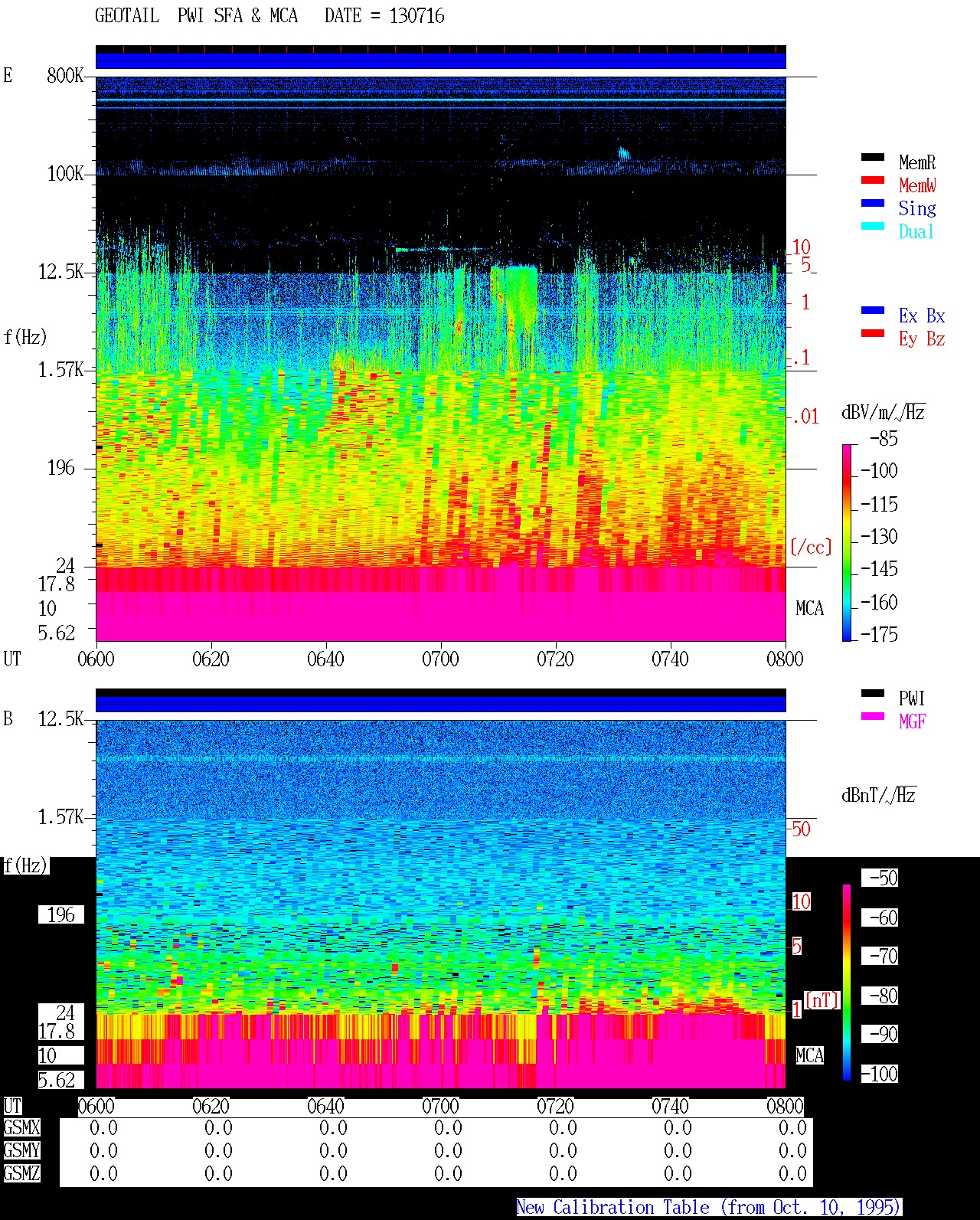980x1220 pixels.
Task: Click the GSMX row label
Action: coord(21,1127)
